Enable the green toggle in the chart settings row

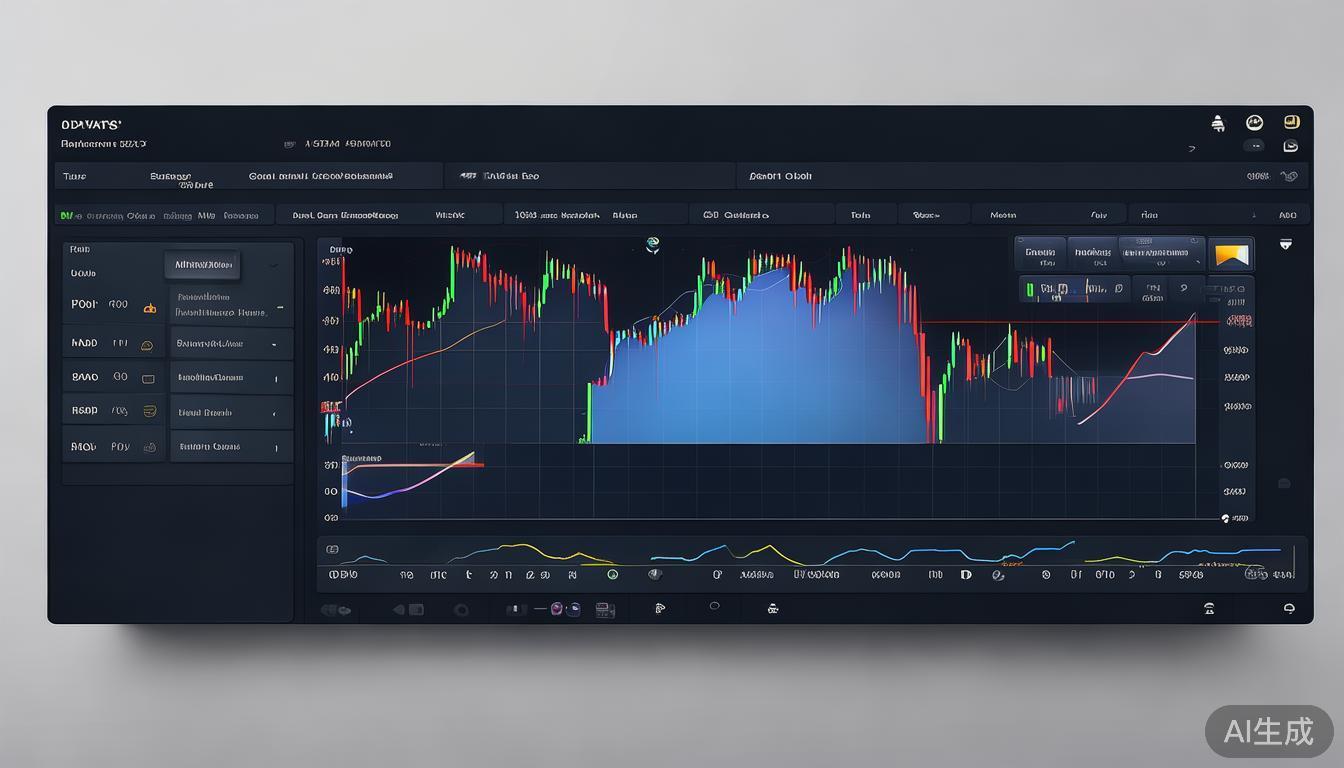pos(1029,288)
